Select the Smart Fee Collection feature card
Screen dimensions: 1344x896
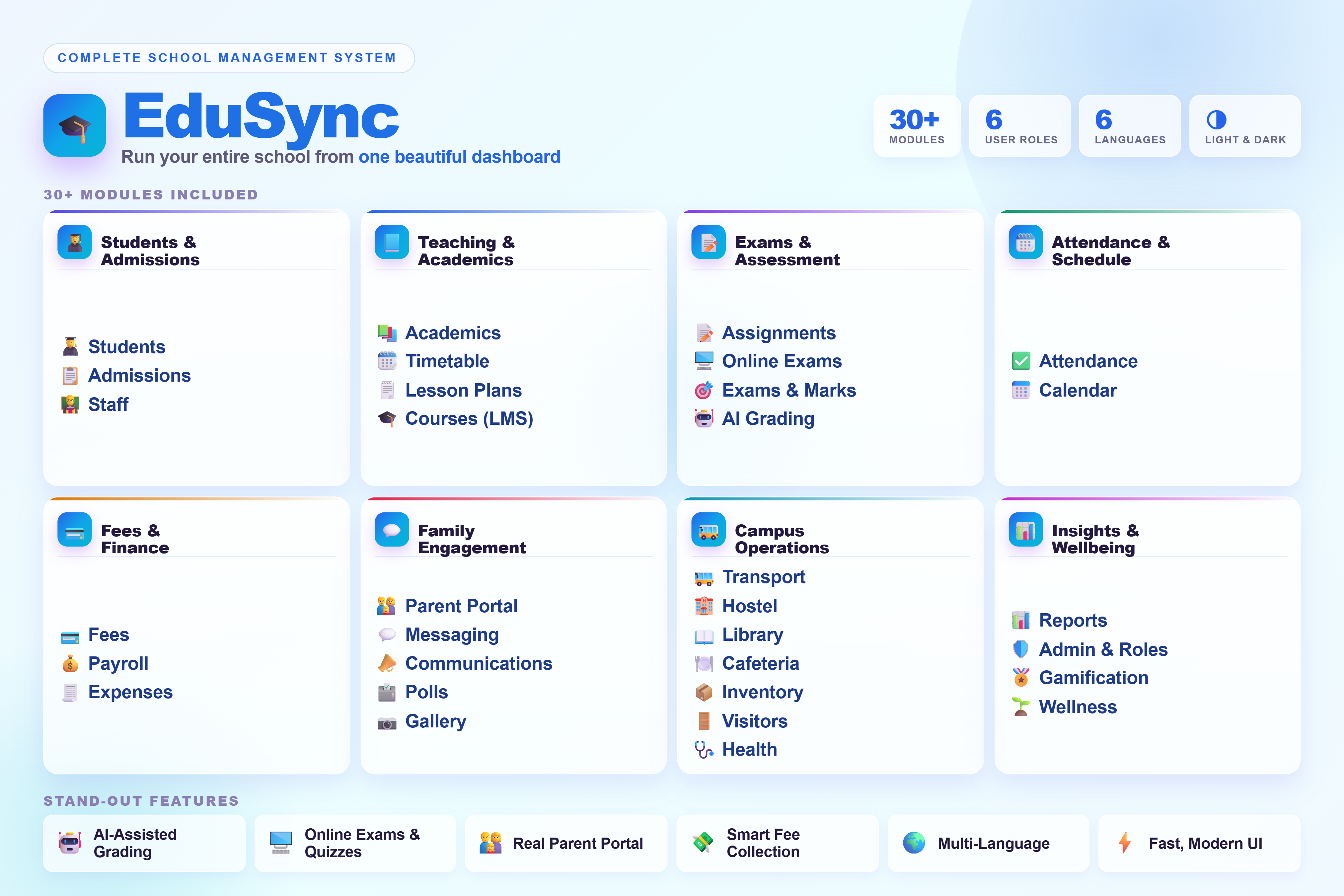(x=777, y=844)
